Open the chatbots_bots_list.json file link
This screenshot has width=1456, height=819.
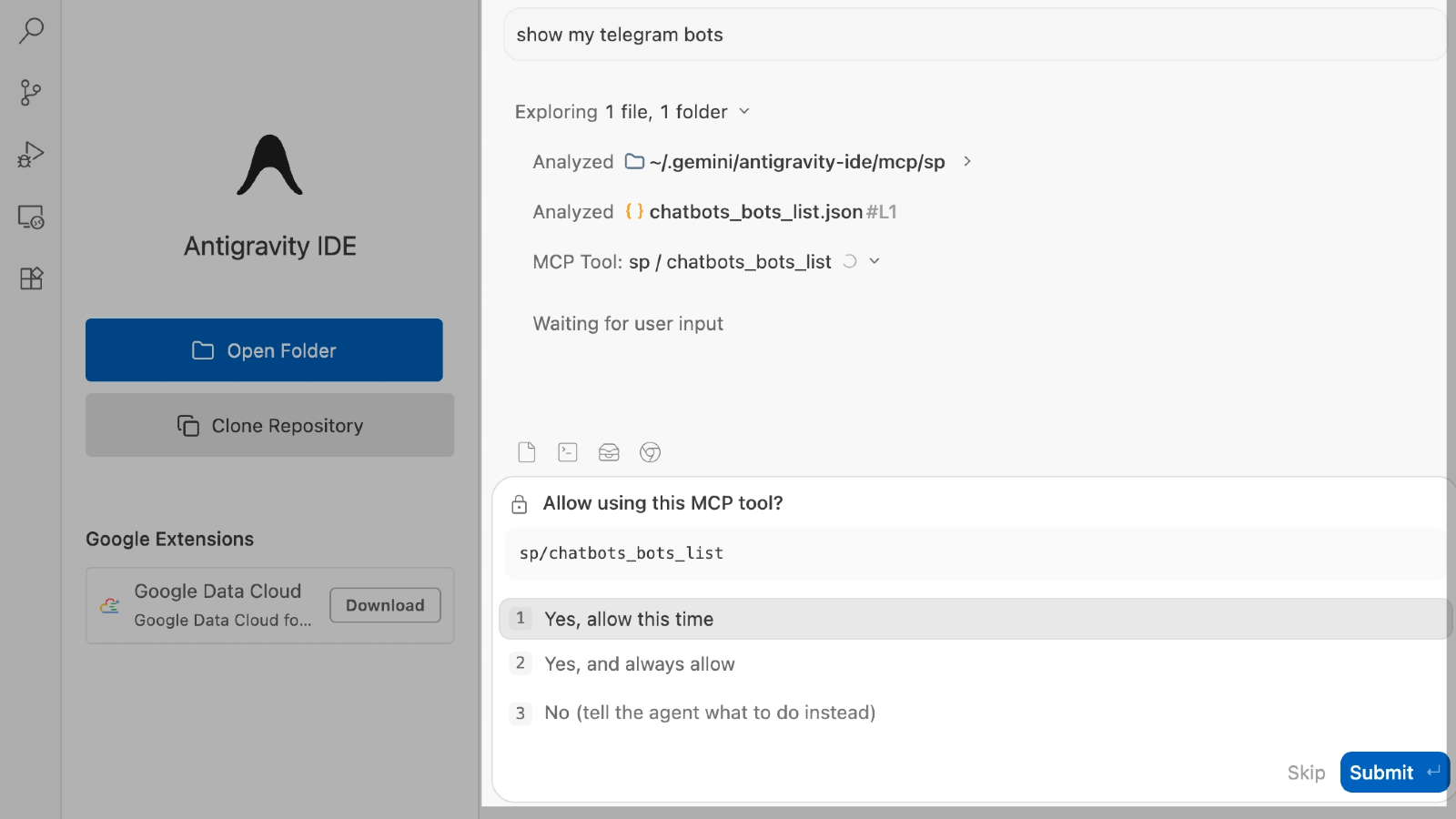pyautogui.click(x=755, y=212)
